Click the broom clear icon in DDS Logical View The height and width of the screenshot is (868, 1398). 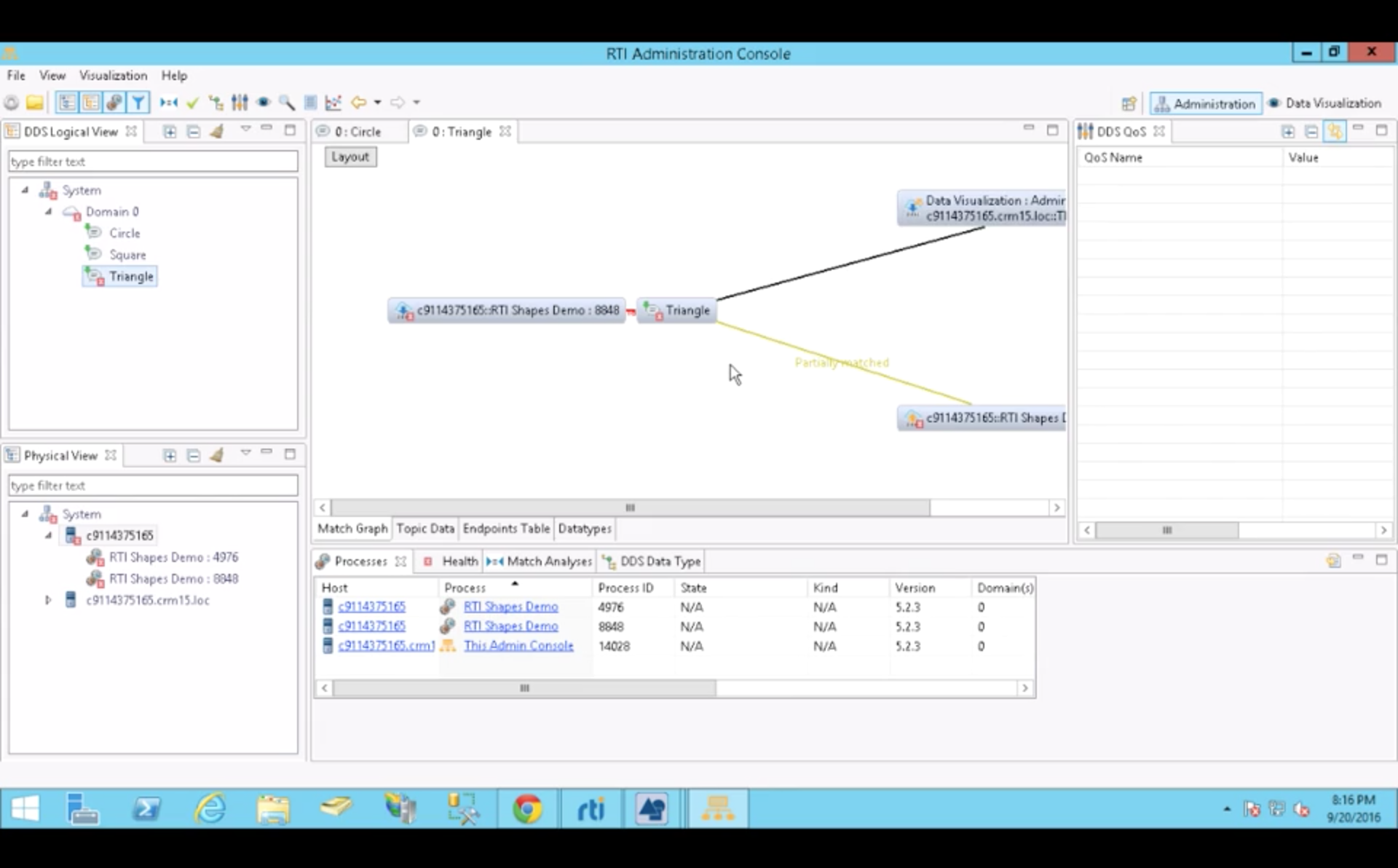(217, 131)
